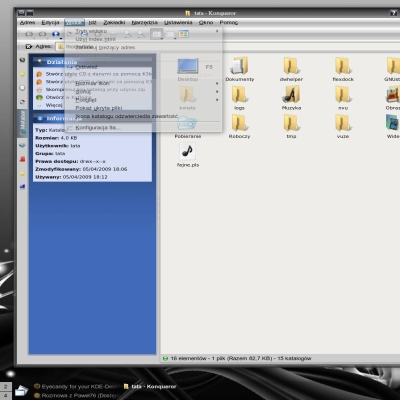
Task: Expand the 'Tryb widoku' submenu
Action: [143, 31]
